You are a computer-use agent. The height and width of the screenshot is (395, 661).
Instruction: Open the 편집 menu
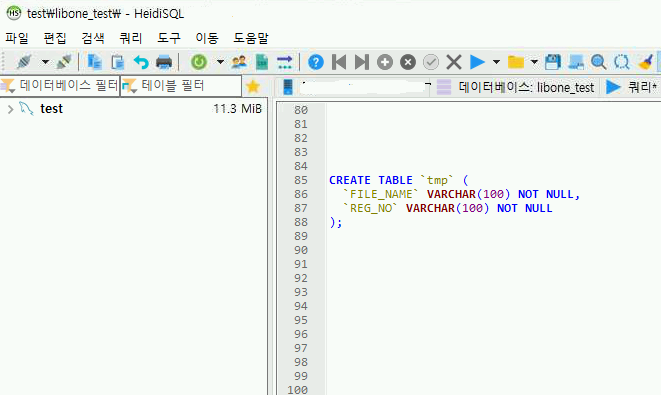tap(55, 38)
